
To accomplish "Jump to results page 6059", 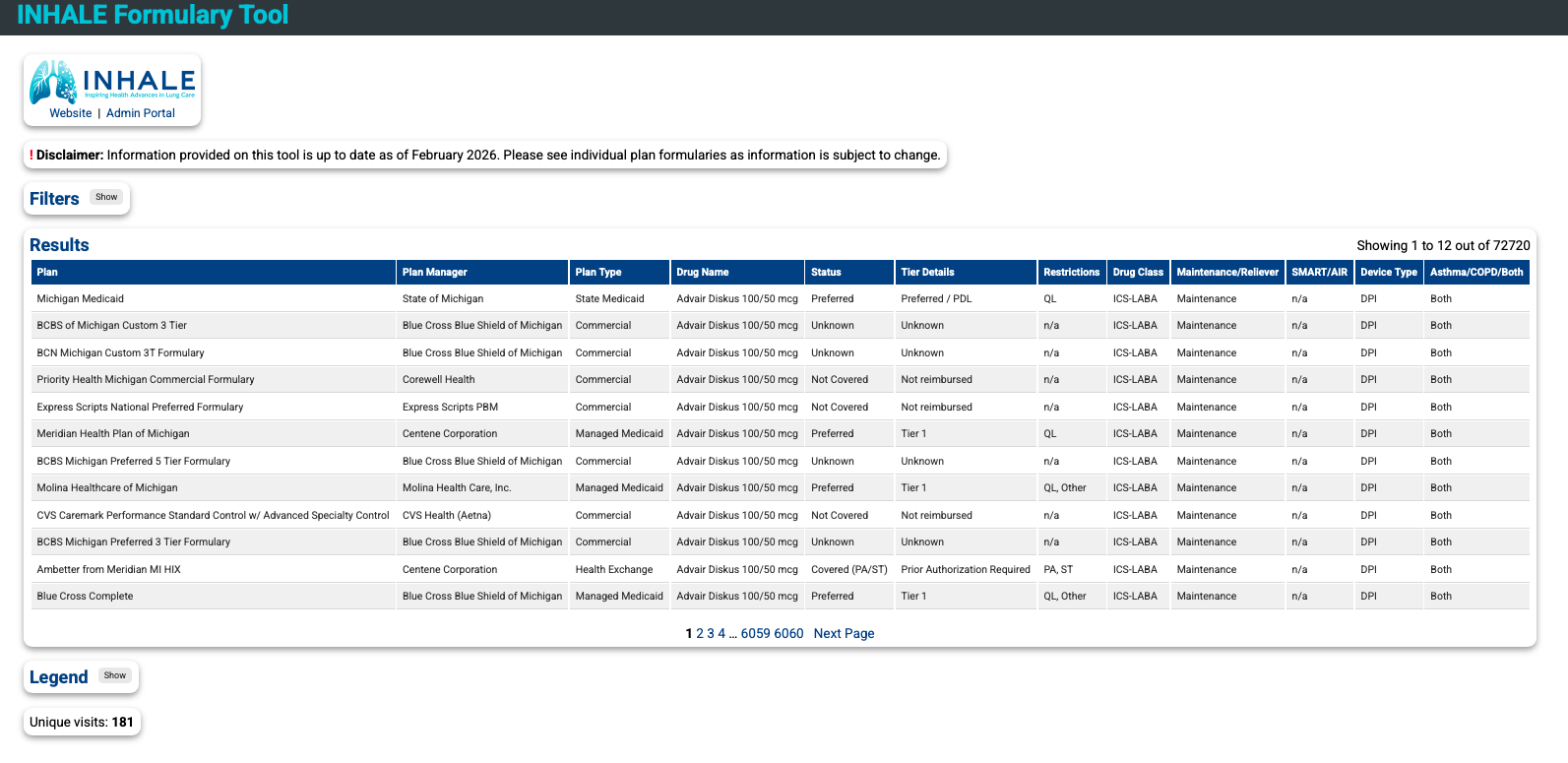I will tap(756, 633).
